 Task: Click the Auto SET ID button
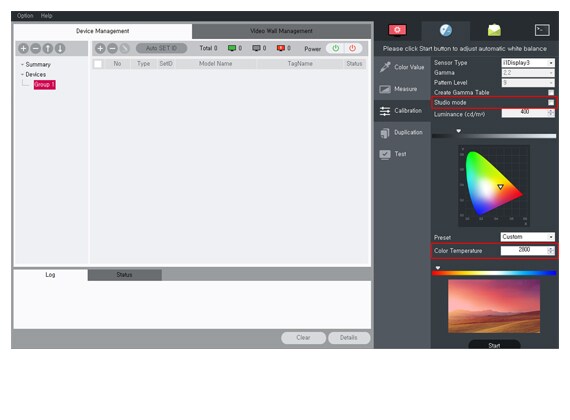pyautogui.click(x=161, y=48)
